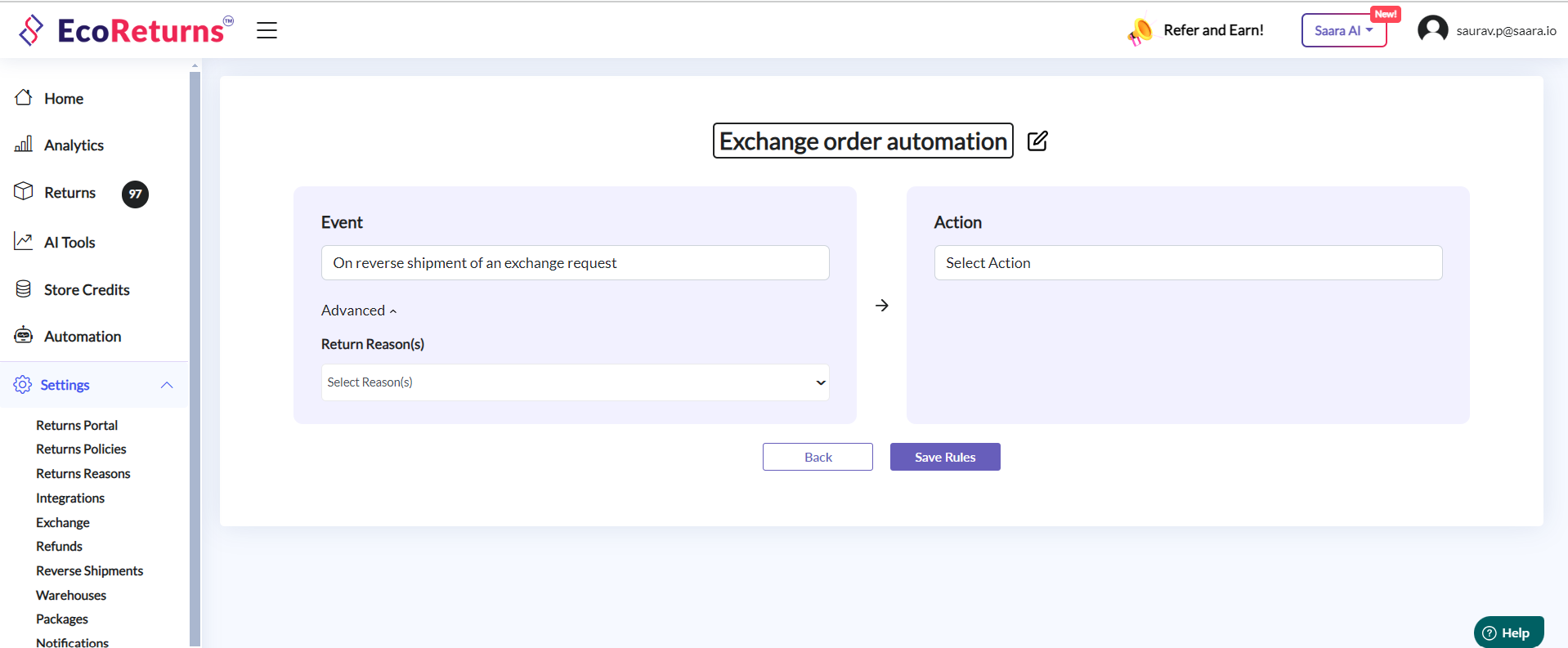Click the Event selection field

point(575,263)
